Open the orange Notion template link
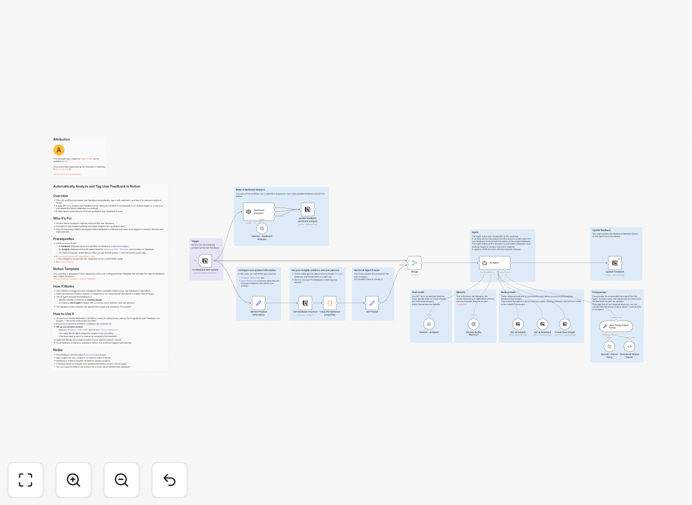Image resolution: width=692 pixels, height=505 pixels. coord(74,279)
